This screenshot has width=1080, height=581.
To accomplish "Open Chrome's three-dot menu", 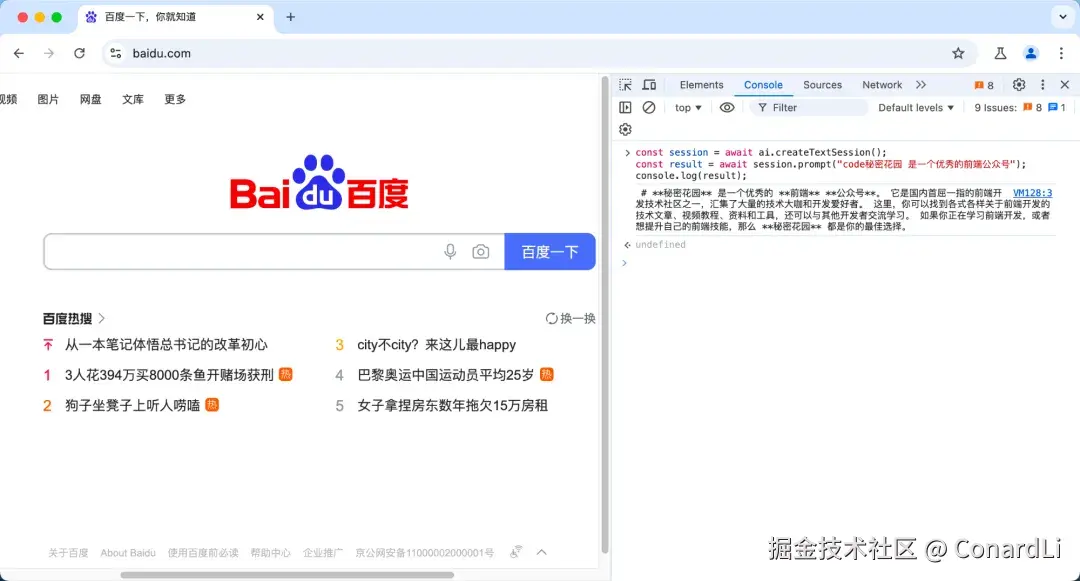I will coord(1061,53).
